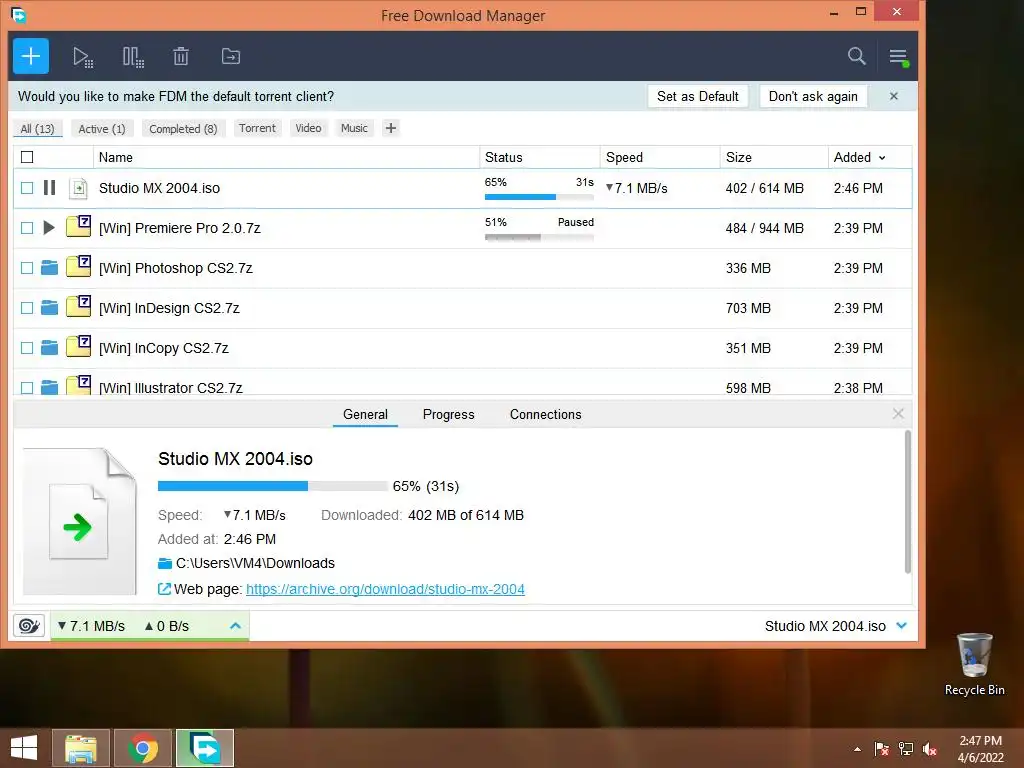This screenshot has height=768, width=1024.
Task: Click Don't ask again button
Action: pos(813,96)
